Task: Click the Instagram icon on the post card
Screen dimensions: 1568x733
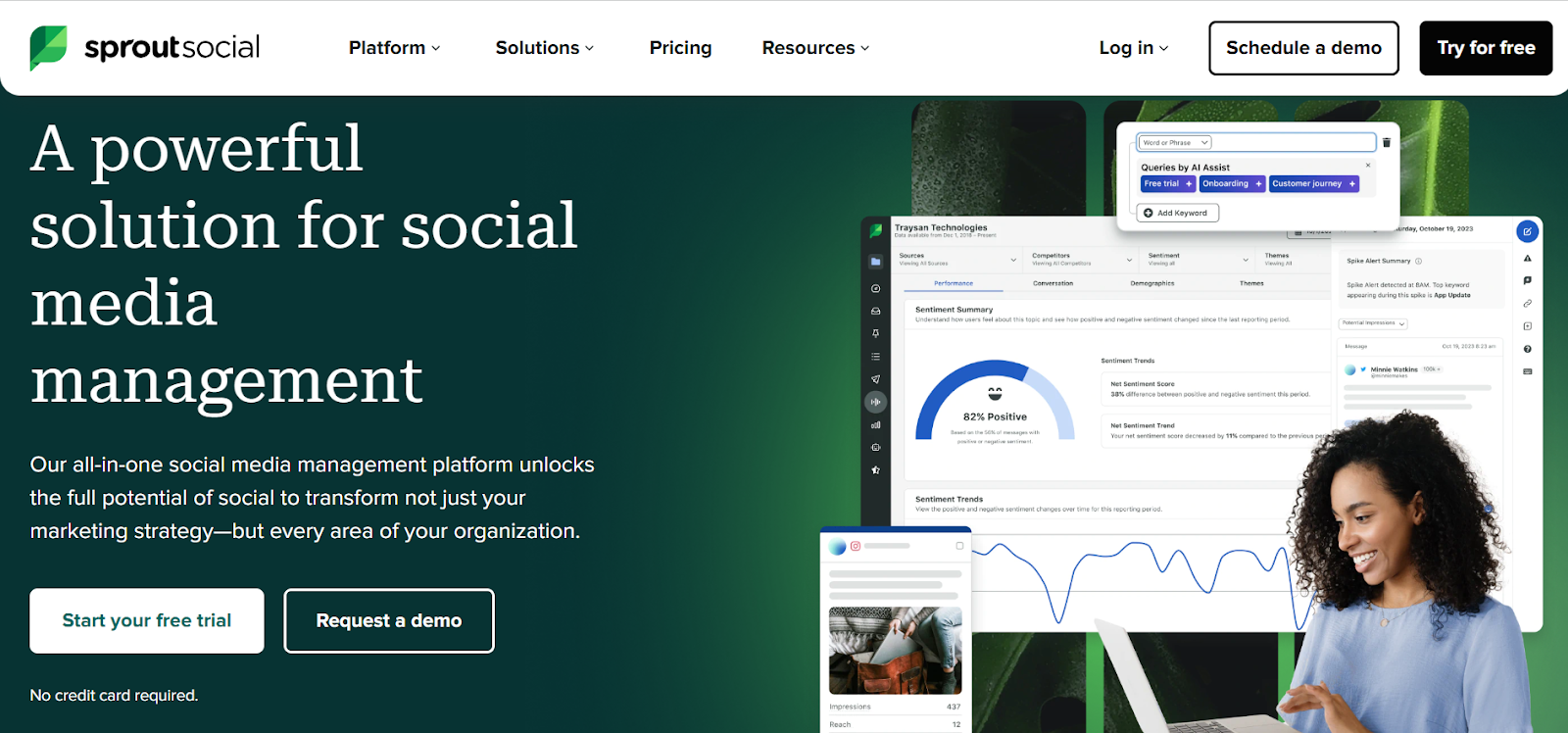Action: coord(856,546)
